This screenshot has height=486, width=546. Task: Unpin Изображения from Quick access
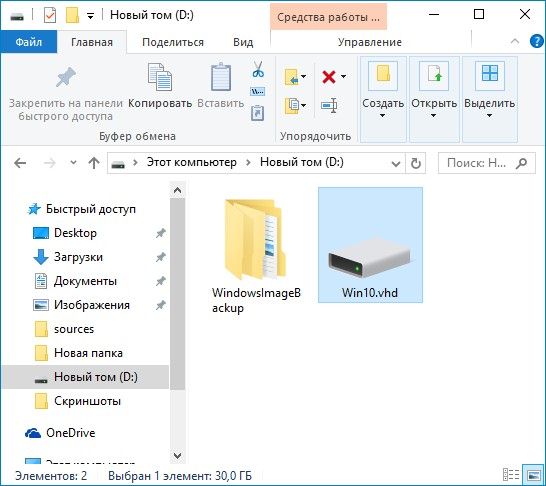(160, 305)
